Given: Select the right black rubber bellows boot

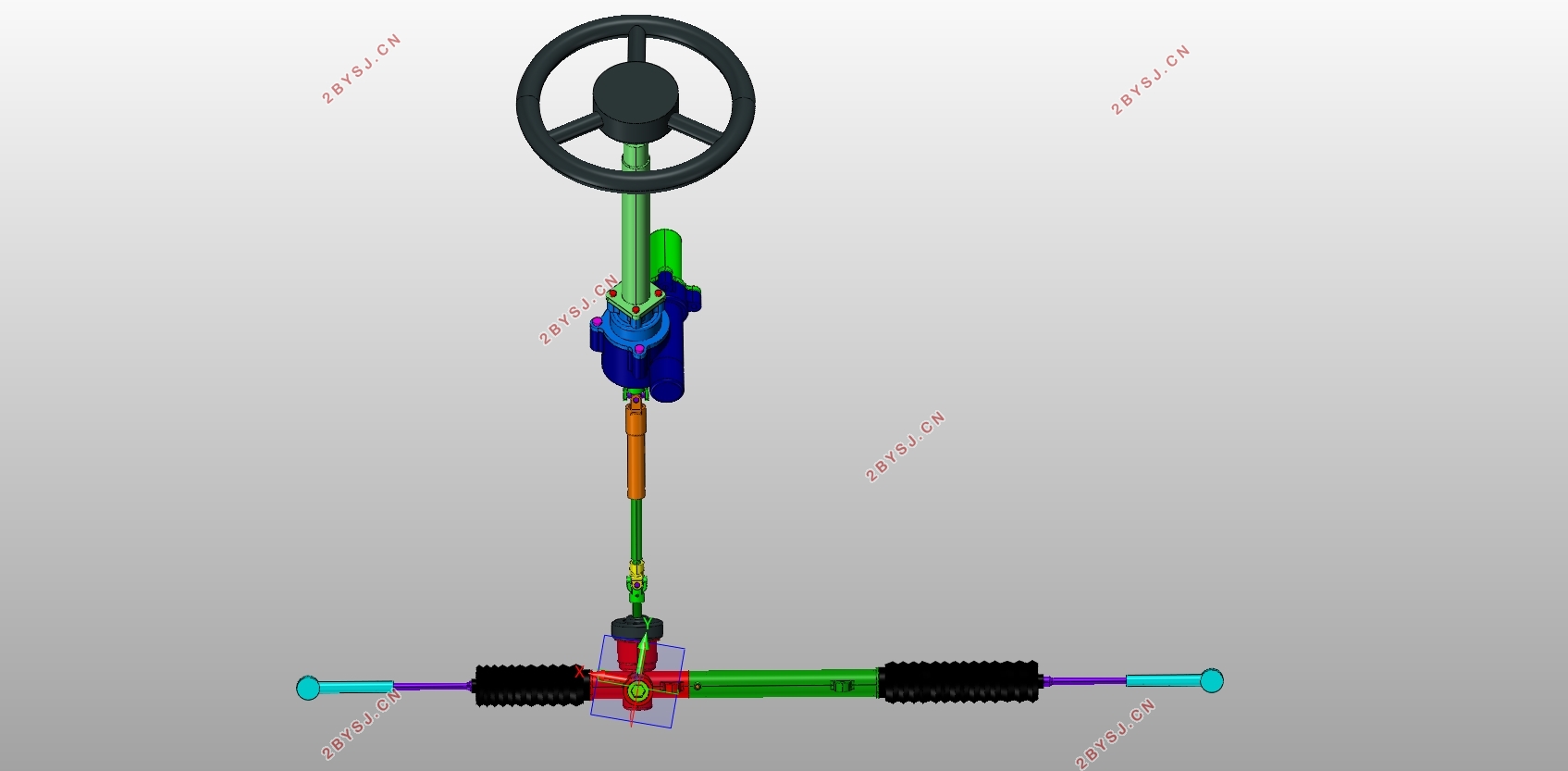Looking at the screenshot, I should [x=958, y=681].
